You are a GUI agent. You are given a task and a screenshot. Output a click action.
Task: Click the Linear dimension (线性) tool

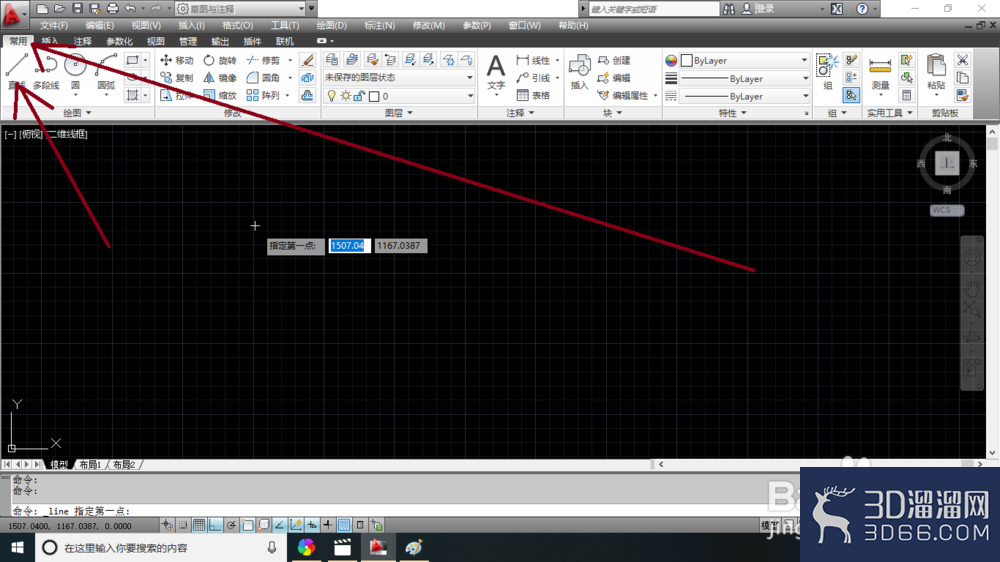click(533, 60)
